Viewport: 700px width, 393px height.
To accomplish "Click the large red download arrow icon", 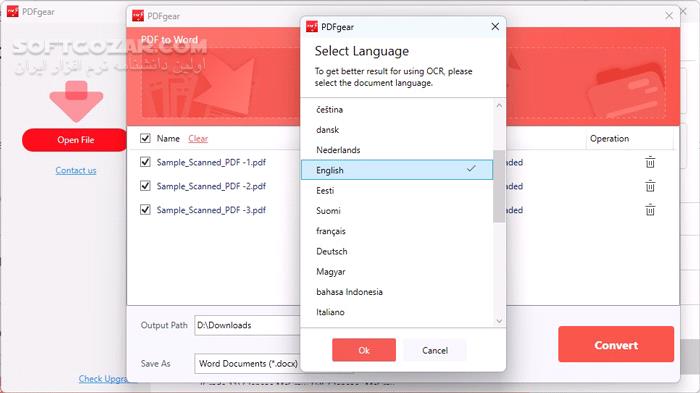I will 76,101.
